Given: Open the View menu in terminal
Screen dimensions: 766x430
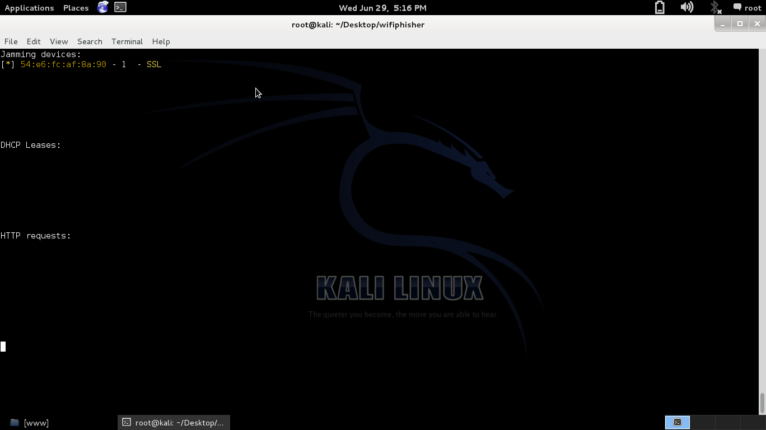Looking at the screenshot, I should point(58,41).
